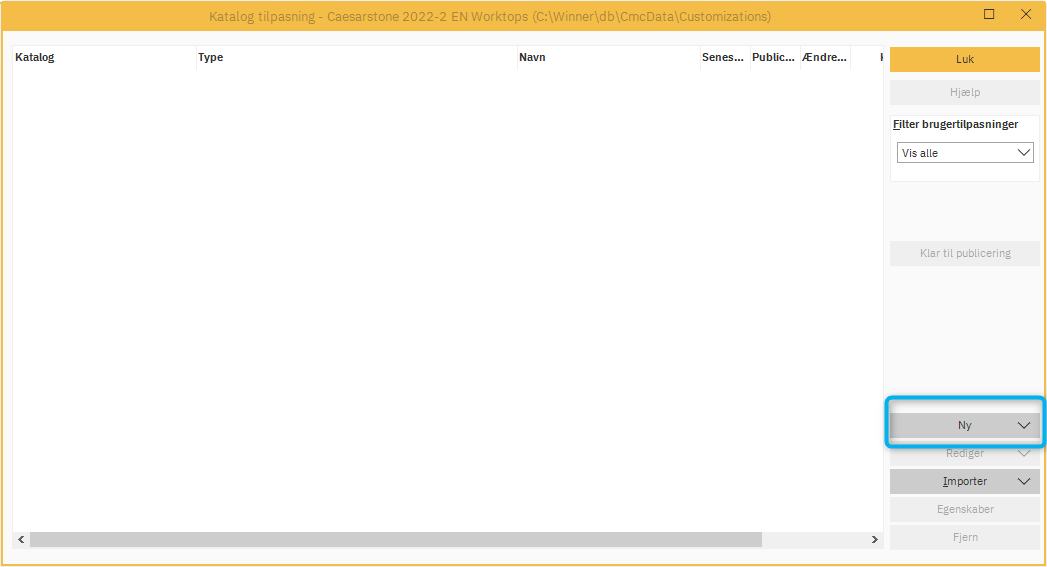
Task: Click the truncated Senes... column header
Action: pos(723,57)
